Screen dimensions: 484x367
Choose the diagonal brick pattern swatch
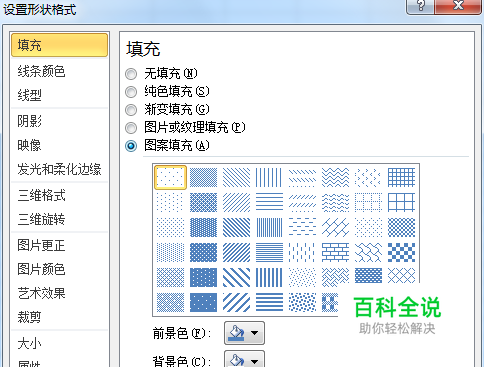click(335, 227)
